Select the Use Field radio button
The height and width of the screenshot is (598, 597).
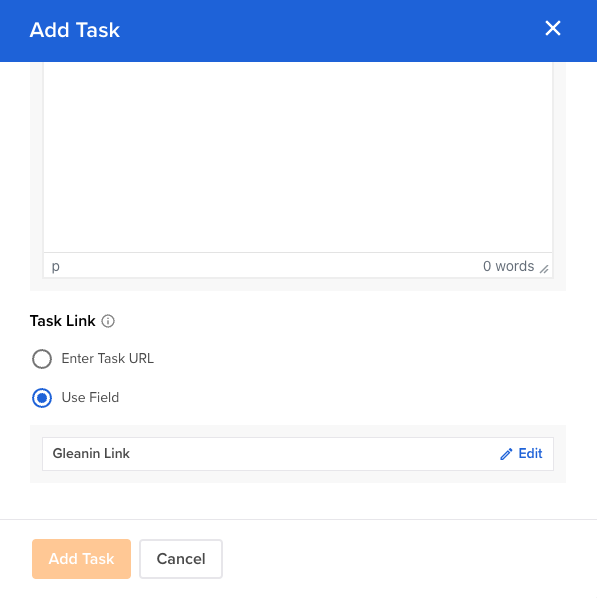tap(42, 398)
